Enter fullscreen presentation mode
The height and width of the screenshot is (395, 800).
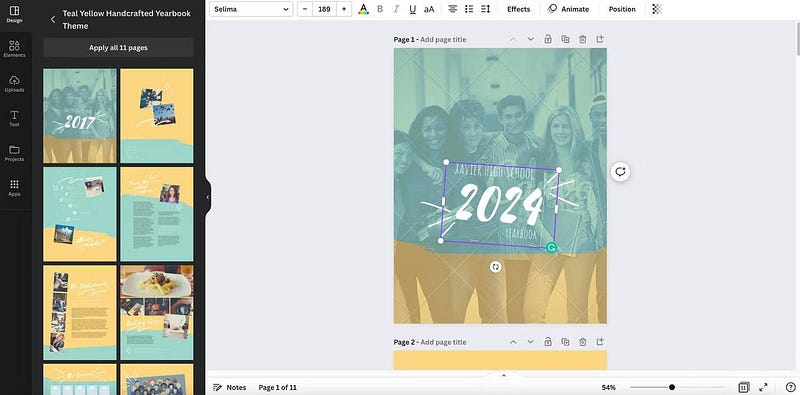763,387
